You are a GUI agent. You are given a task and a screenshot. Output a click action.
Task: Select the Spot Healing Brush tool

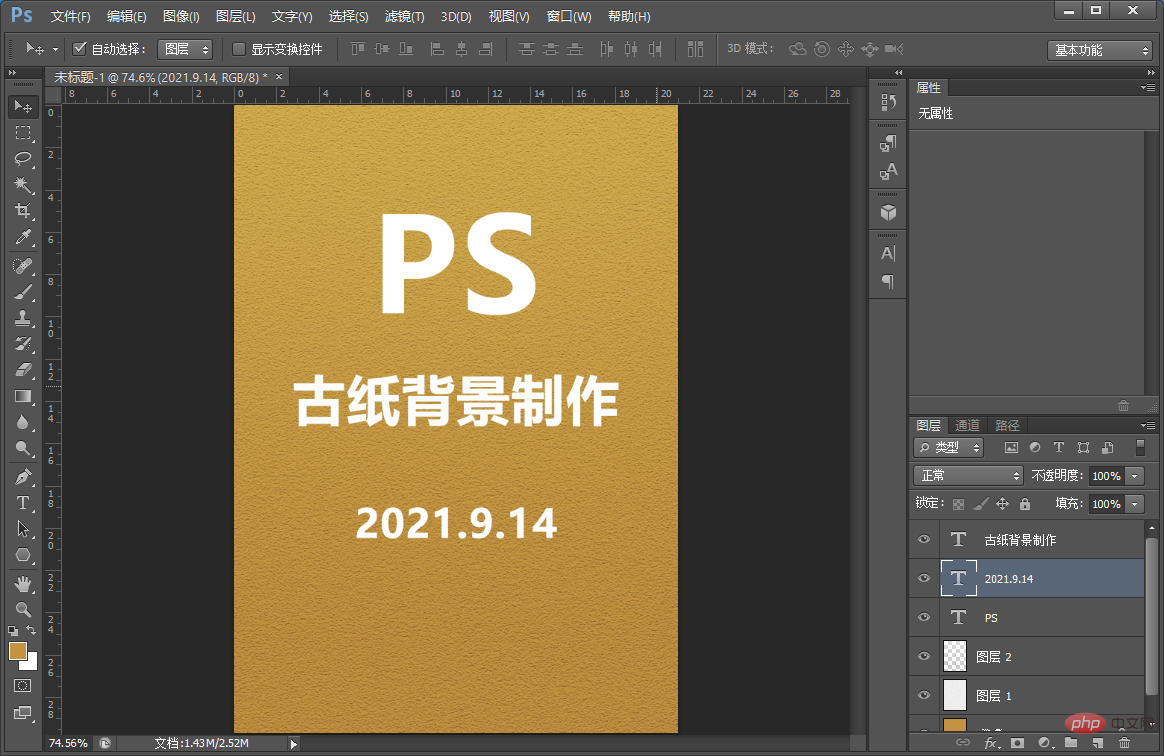pos(23,266)
